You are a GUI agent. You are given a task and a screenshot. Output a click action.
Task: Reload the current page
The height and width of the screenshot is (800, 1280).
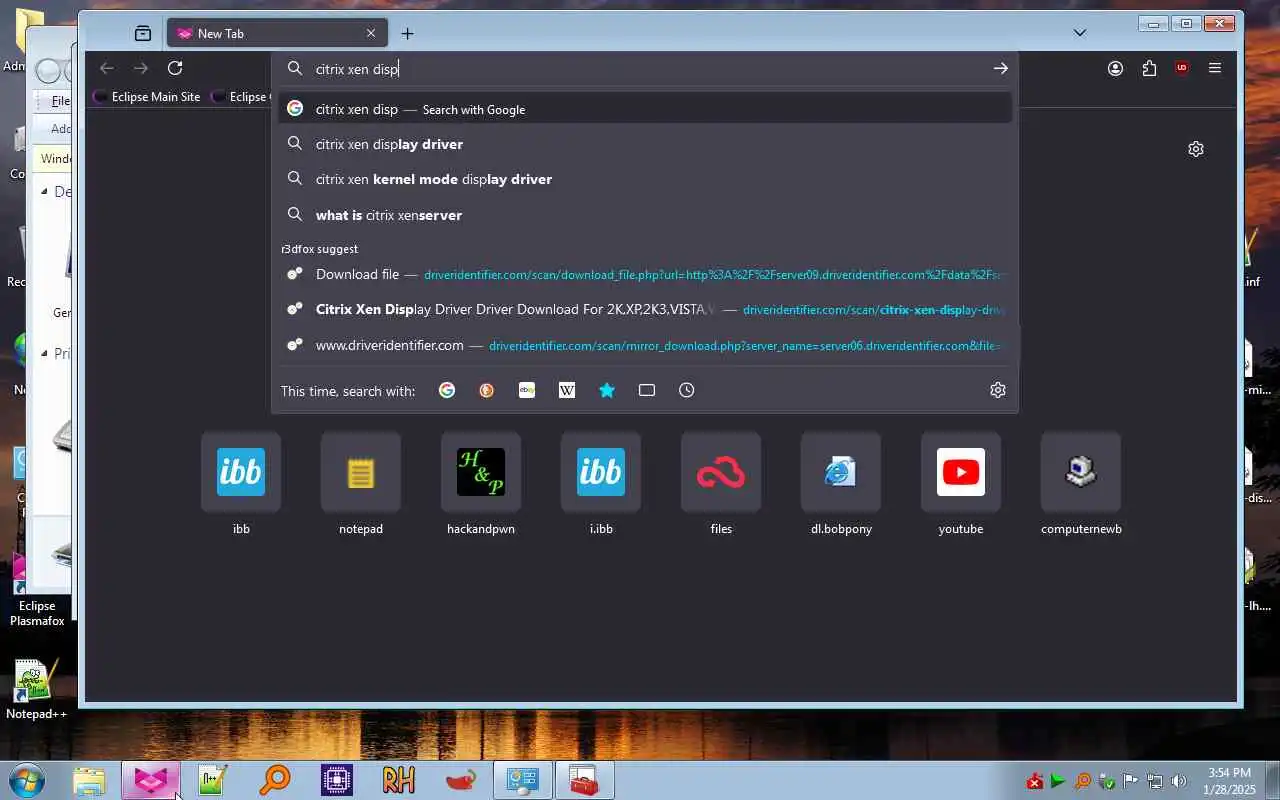pos(175,68)
